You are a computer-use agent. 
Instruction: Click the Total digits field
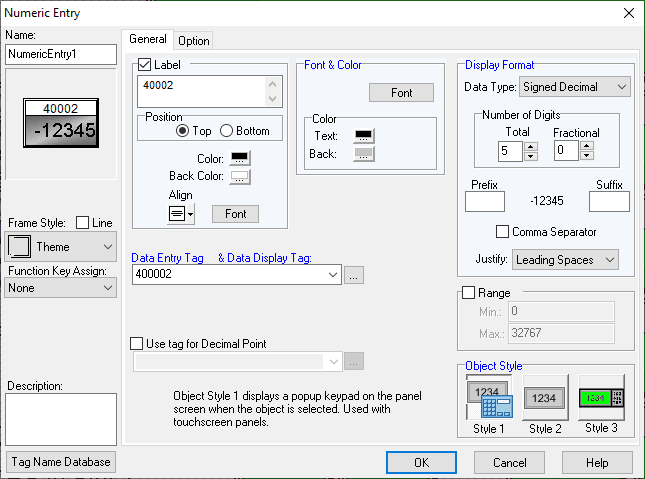(510, 151)
